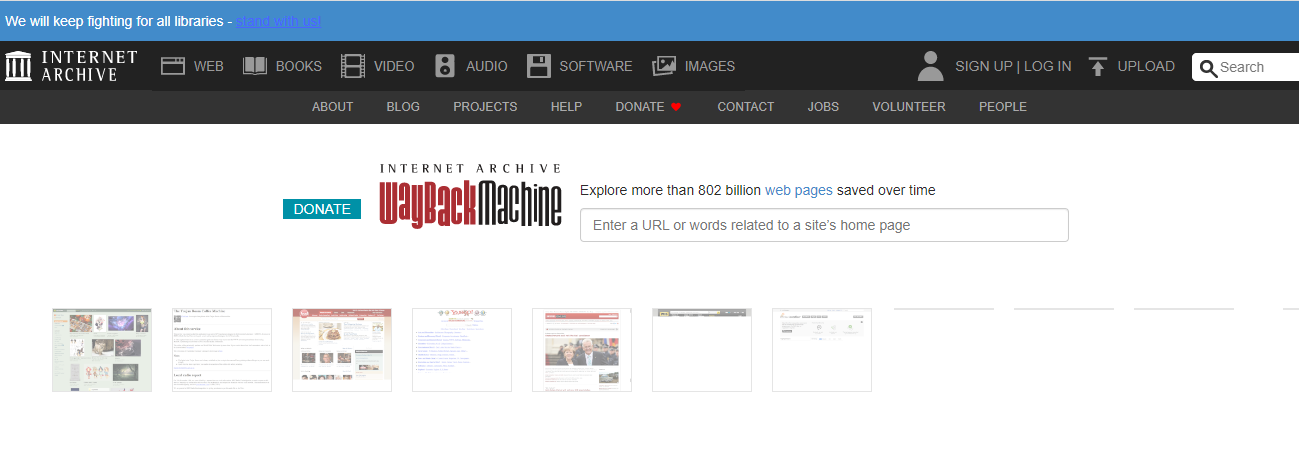Screen dimensions: 1299x470
Task: Click the search magnifier icon
Action: pos(1208,68)
